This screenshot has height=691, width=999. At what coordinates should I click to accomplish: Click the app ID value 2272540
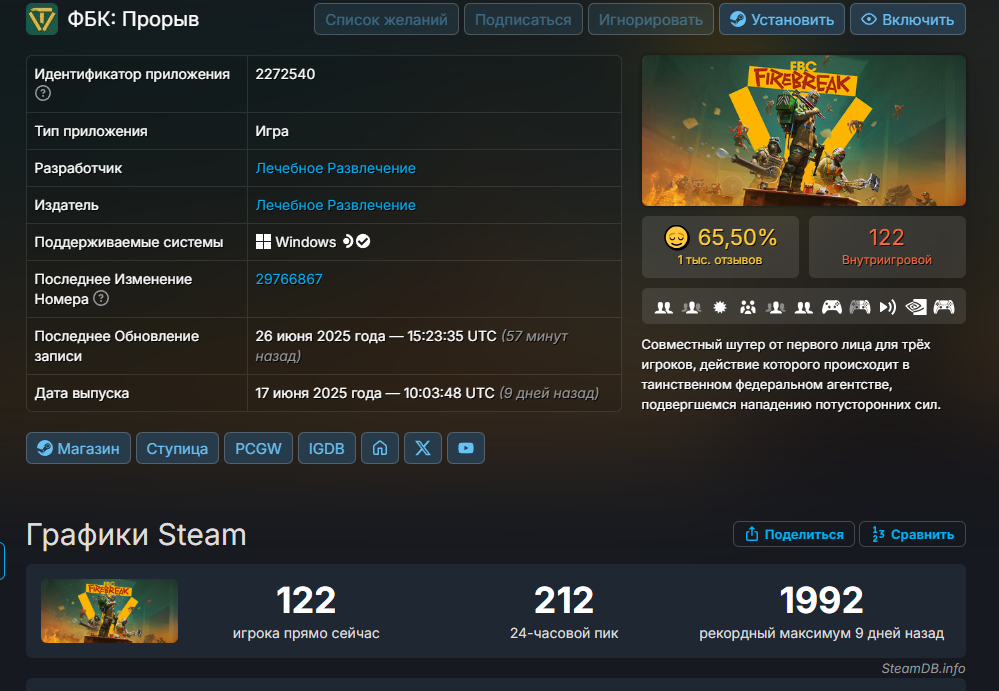click(285, 74)
